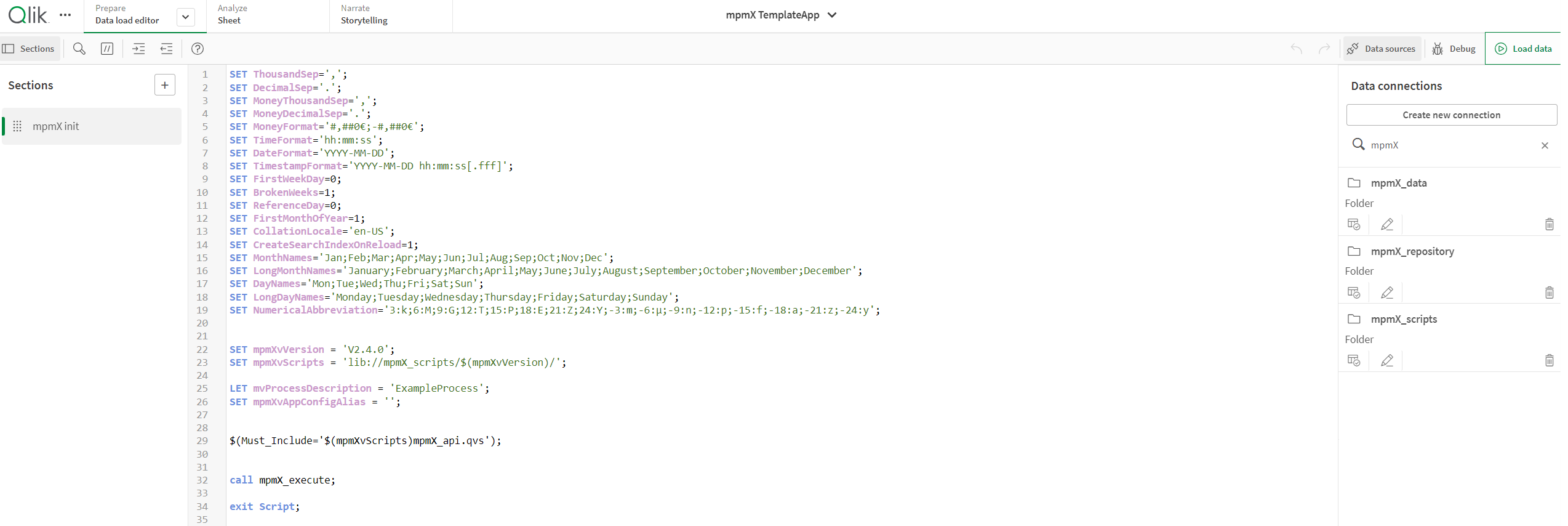This screenshot has height=526, width=1568.
Task: Click the mpmX_data folder icon
Action: point(1354,183)
